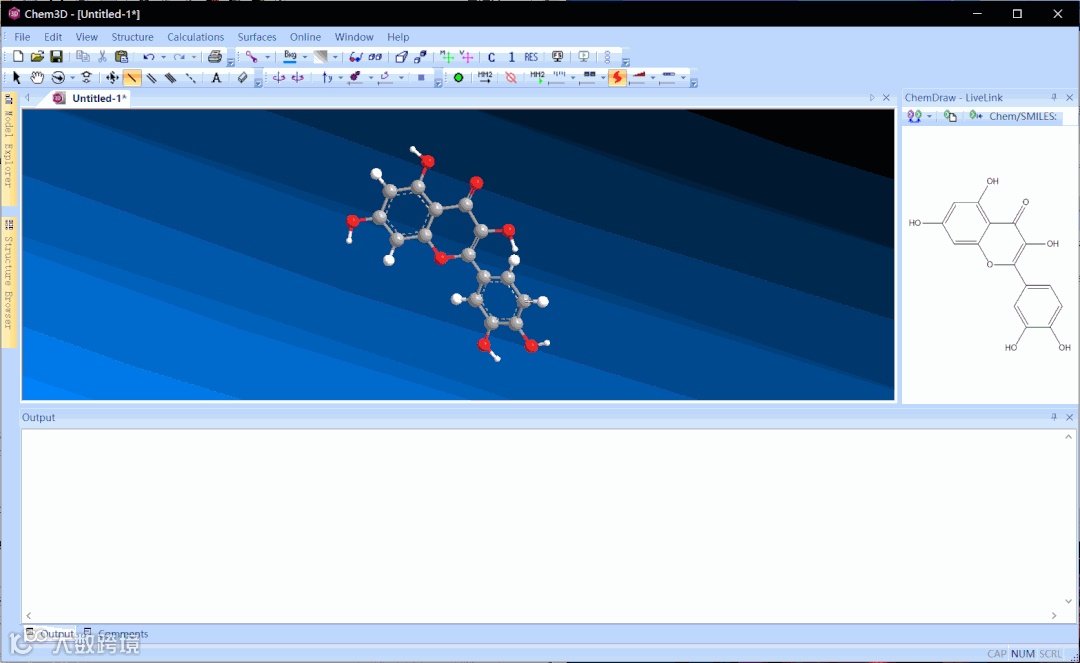Open the File menu
The height and width of the screenshot is (663, 1080).
click(22, 37)
